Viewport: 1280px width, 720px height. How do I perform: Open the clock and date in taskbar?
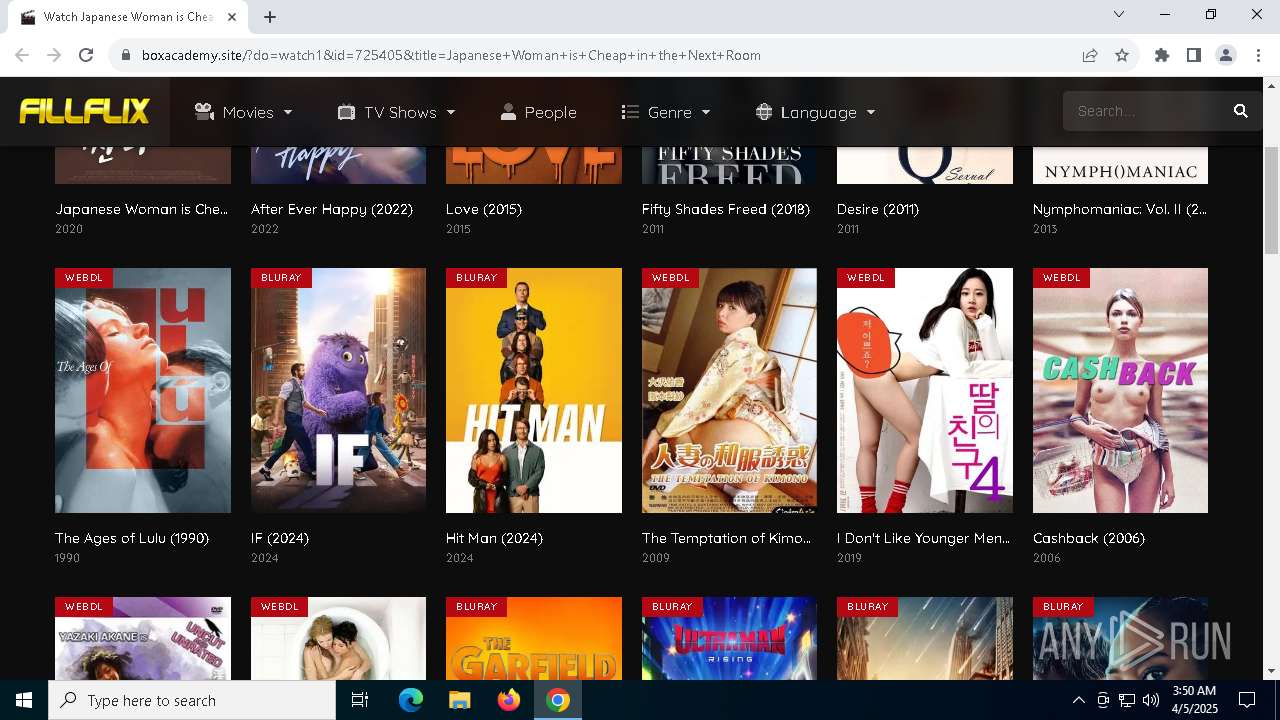[x=1193, y=700]
